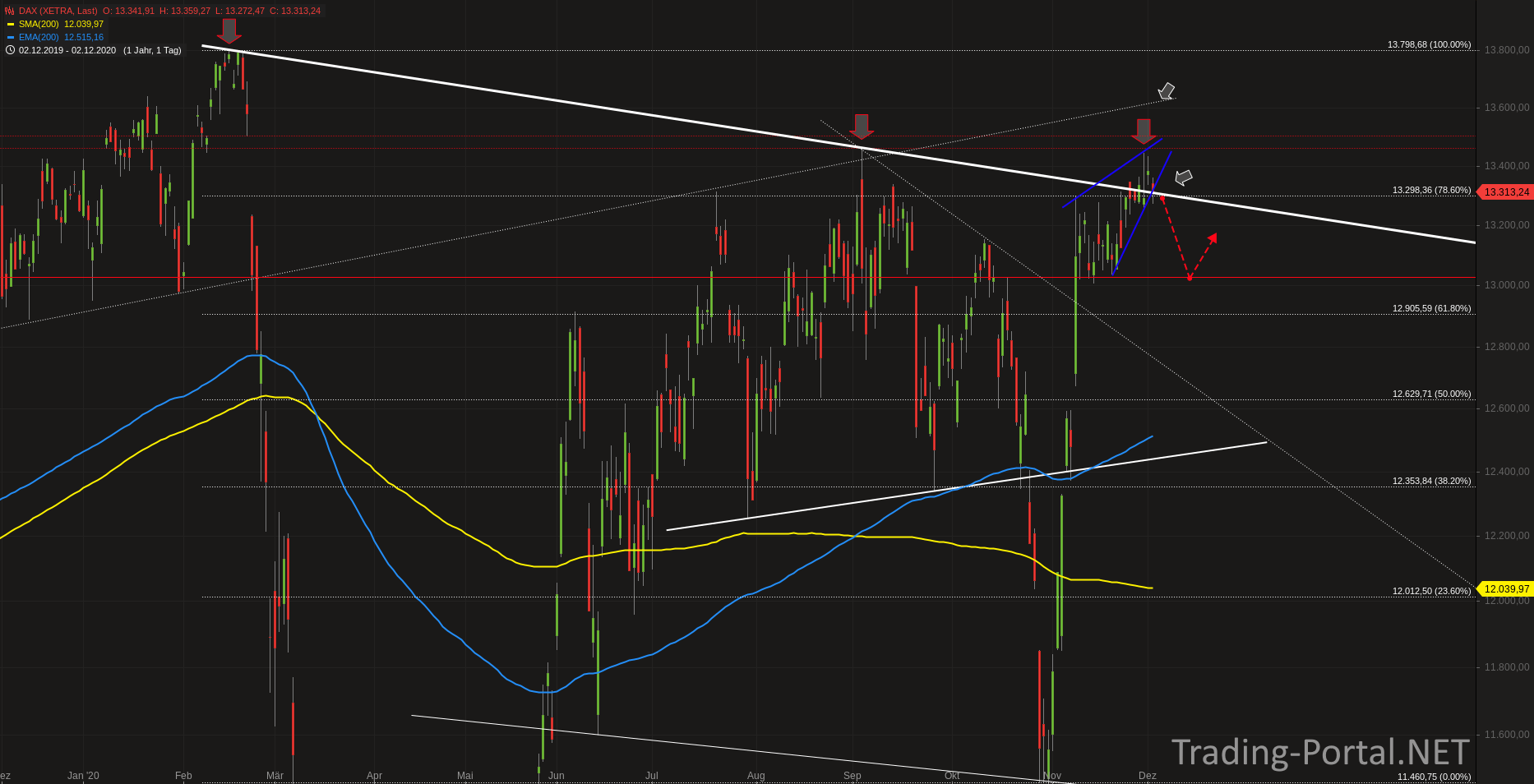The image size is (1534, 784).
Task: Click the 'Apr' time axis label
Action: tap(374, 776)
